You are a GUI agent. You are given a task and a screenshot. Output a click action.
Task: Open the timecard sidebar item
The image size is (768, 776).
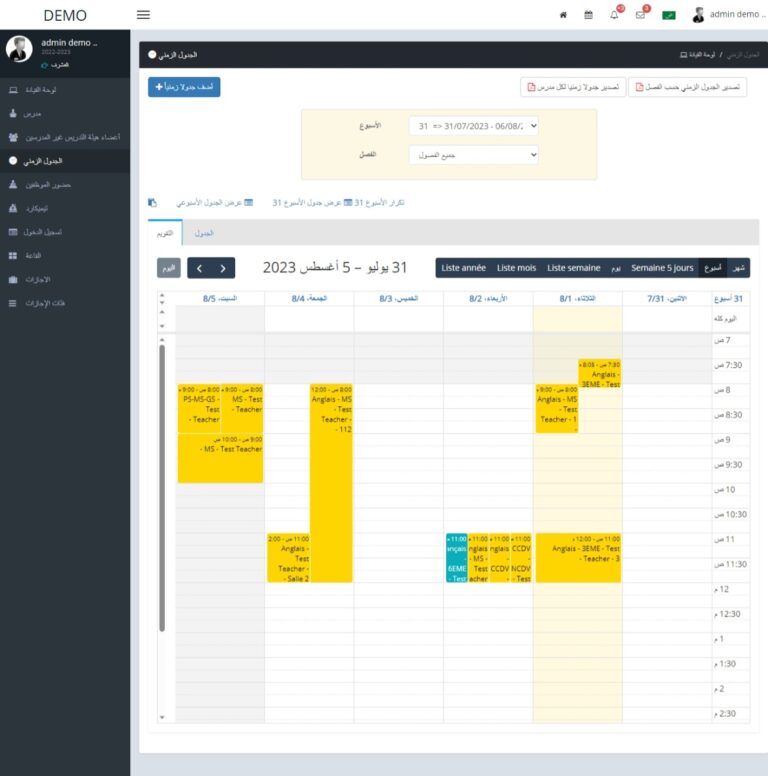click(65, 208)
